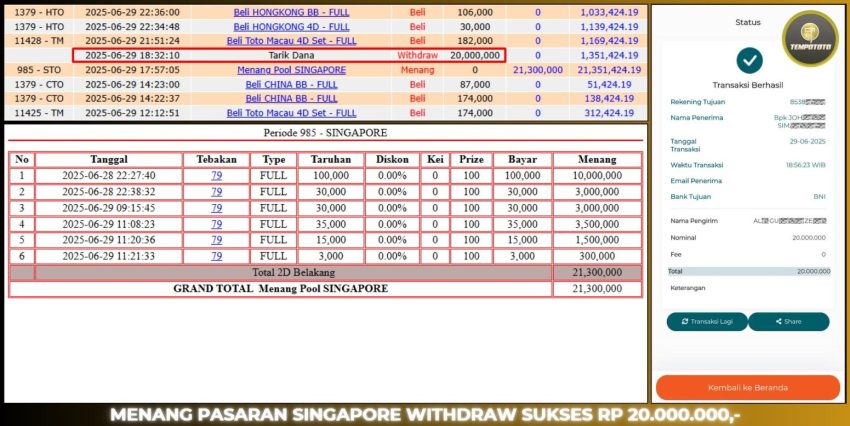Viewport: 850px width, 426px height.
Task: Click the Share button
Action: (789, 321)
